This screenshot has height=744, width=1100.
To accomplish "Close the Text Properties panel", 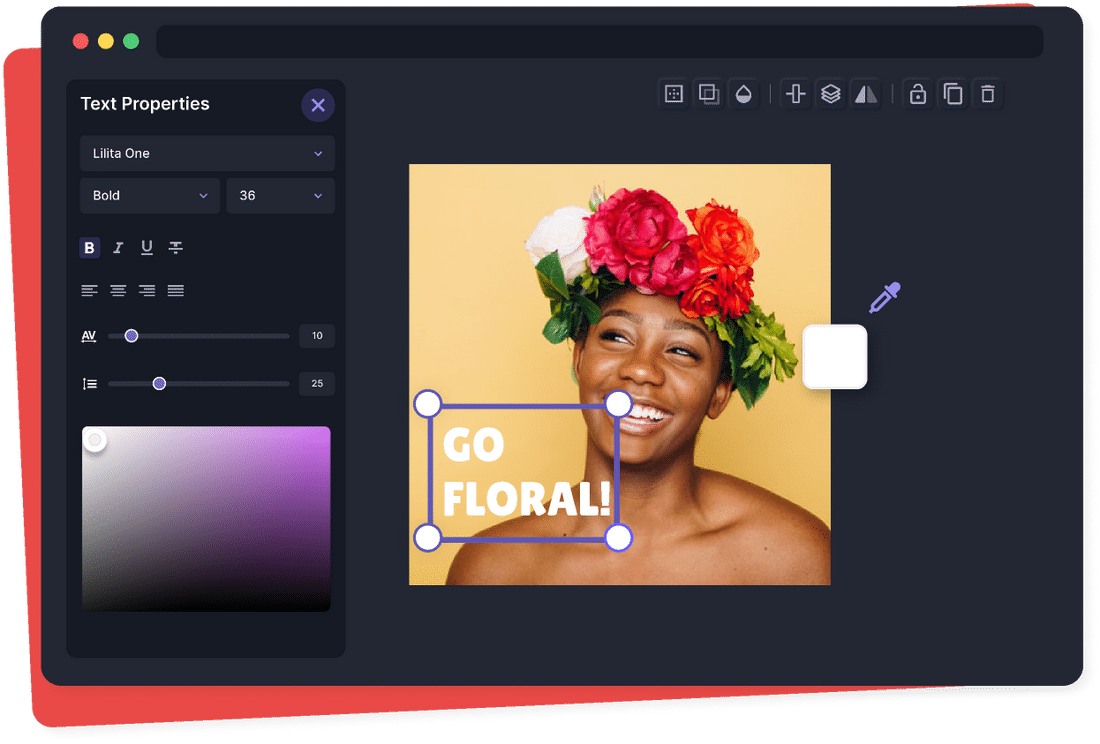I will [318, 105].
